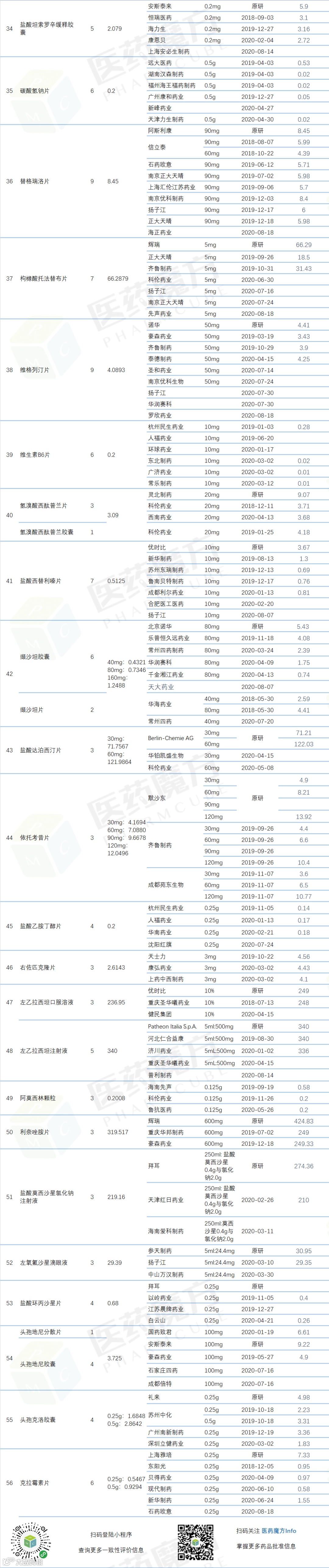
Task: Click company cell 礼来
Action: (154, 1397)
